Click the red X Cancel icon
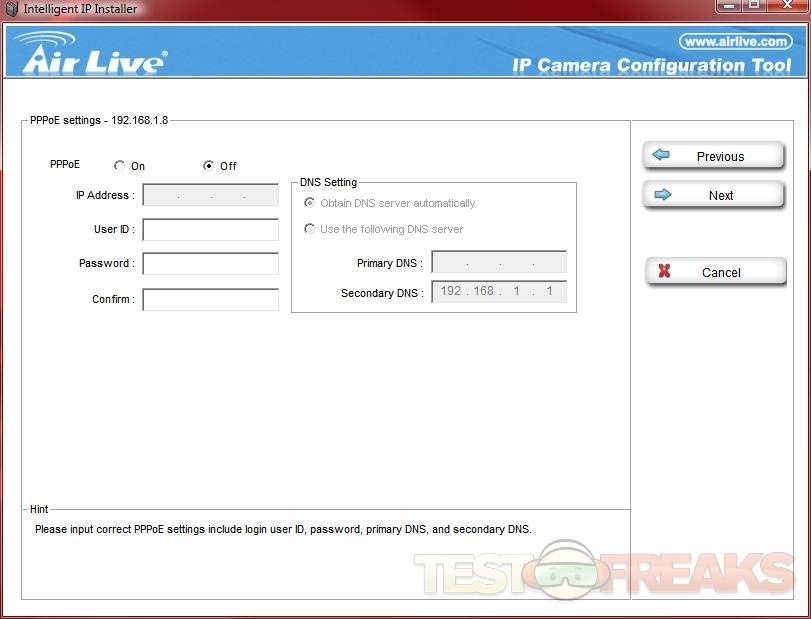The height and width of the screenshot is (619, 811). pos(664,272)
